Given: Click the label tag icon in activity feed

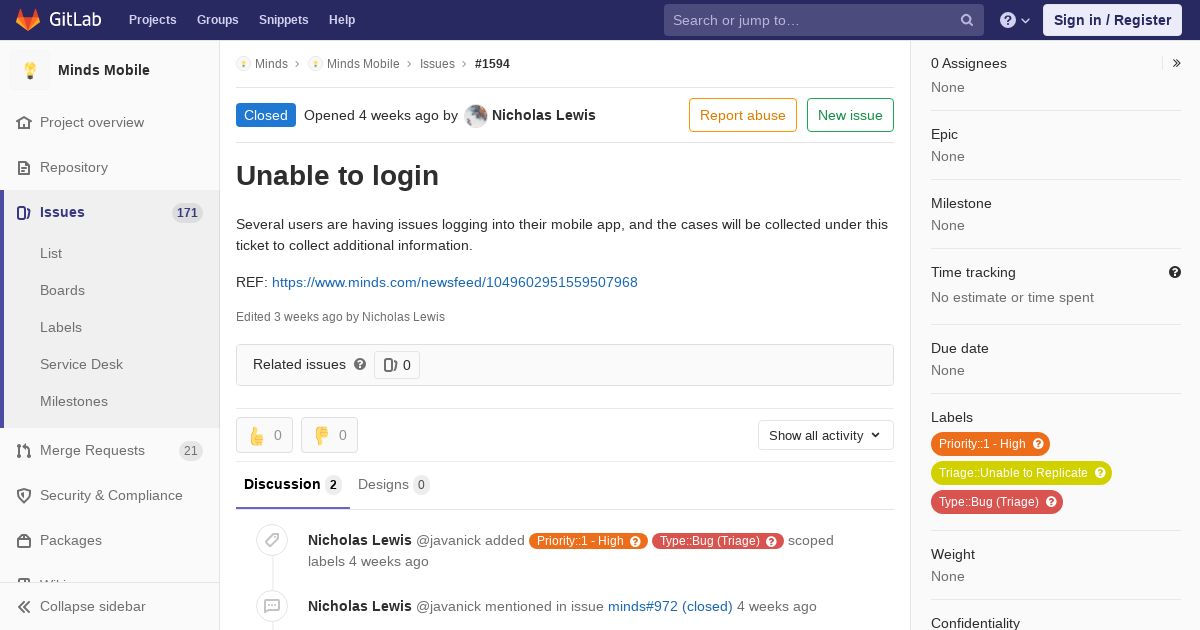Looking at the screenshot, I should (271, 541).
